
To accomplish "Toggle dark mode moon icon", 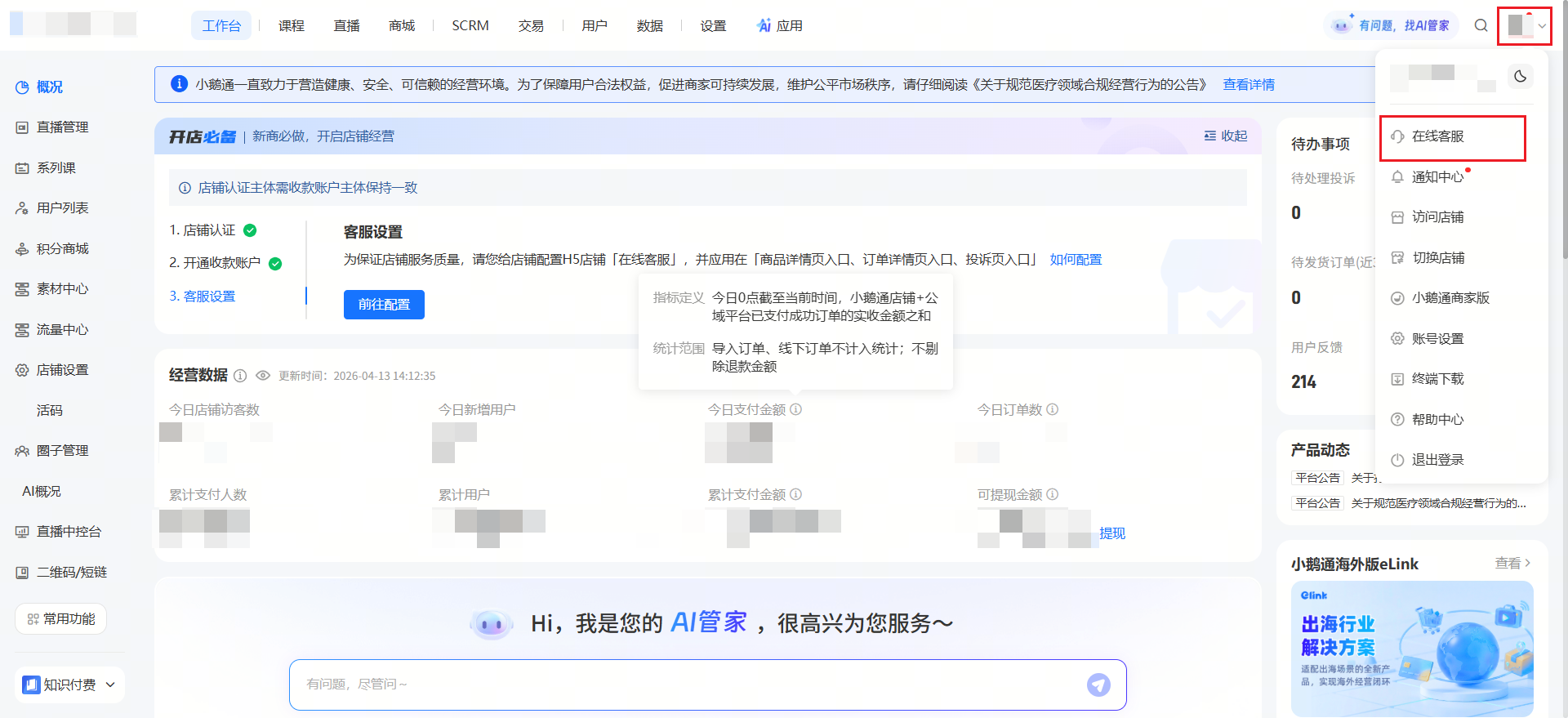I will [x=1520, y=77].
